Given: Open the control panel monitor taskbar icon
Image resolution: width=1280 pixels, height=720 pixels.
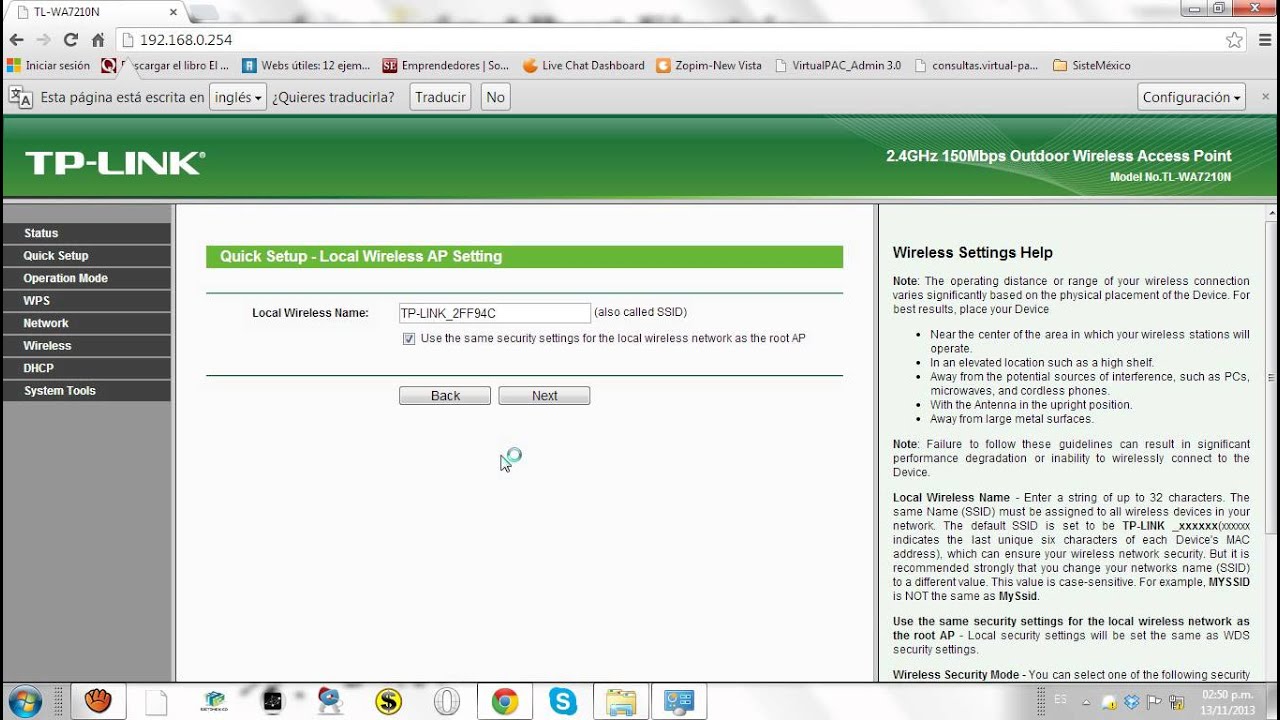Looking at the screenshot, I should pyautogui.click(x=679, y=702).
